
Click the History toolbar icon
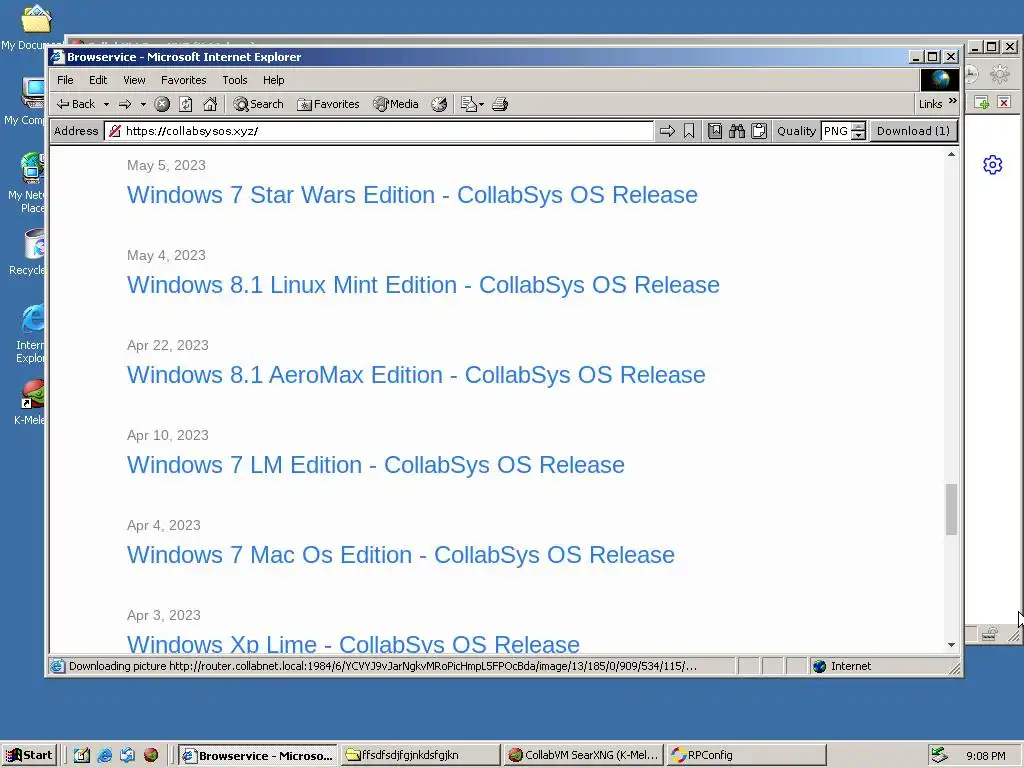coord(440,104)
